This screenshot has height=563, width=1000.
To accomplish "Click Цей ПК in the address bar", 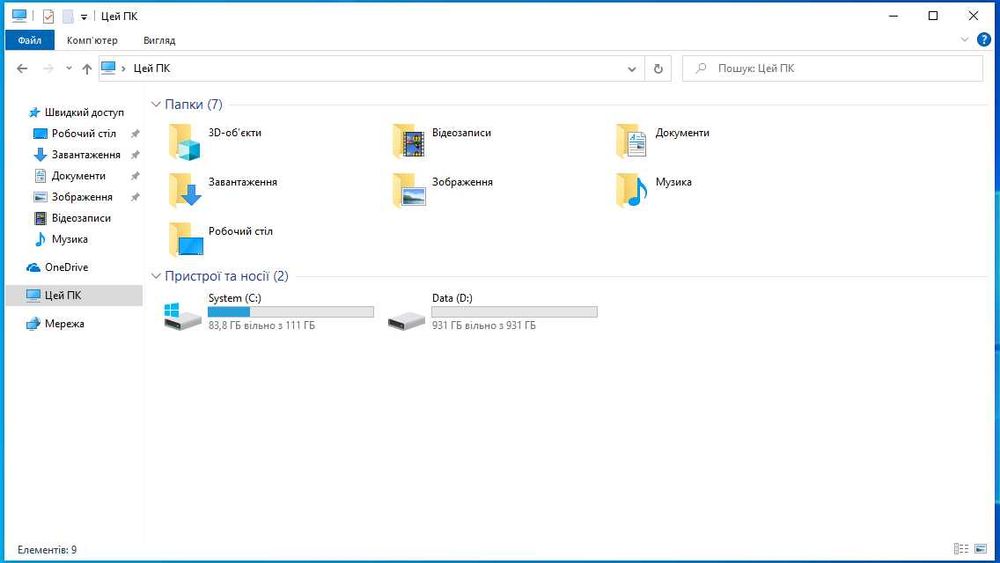I will pyautogui.click(x=152, y=68).
